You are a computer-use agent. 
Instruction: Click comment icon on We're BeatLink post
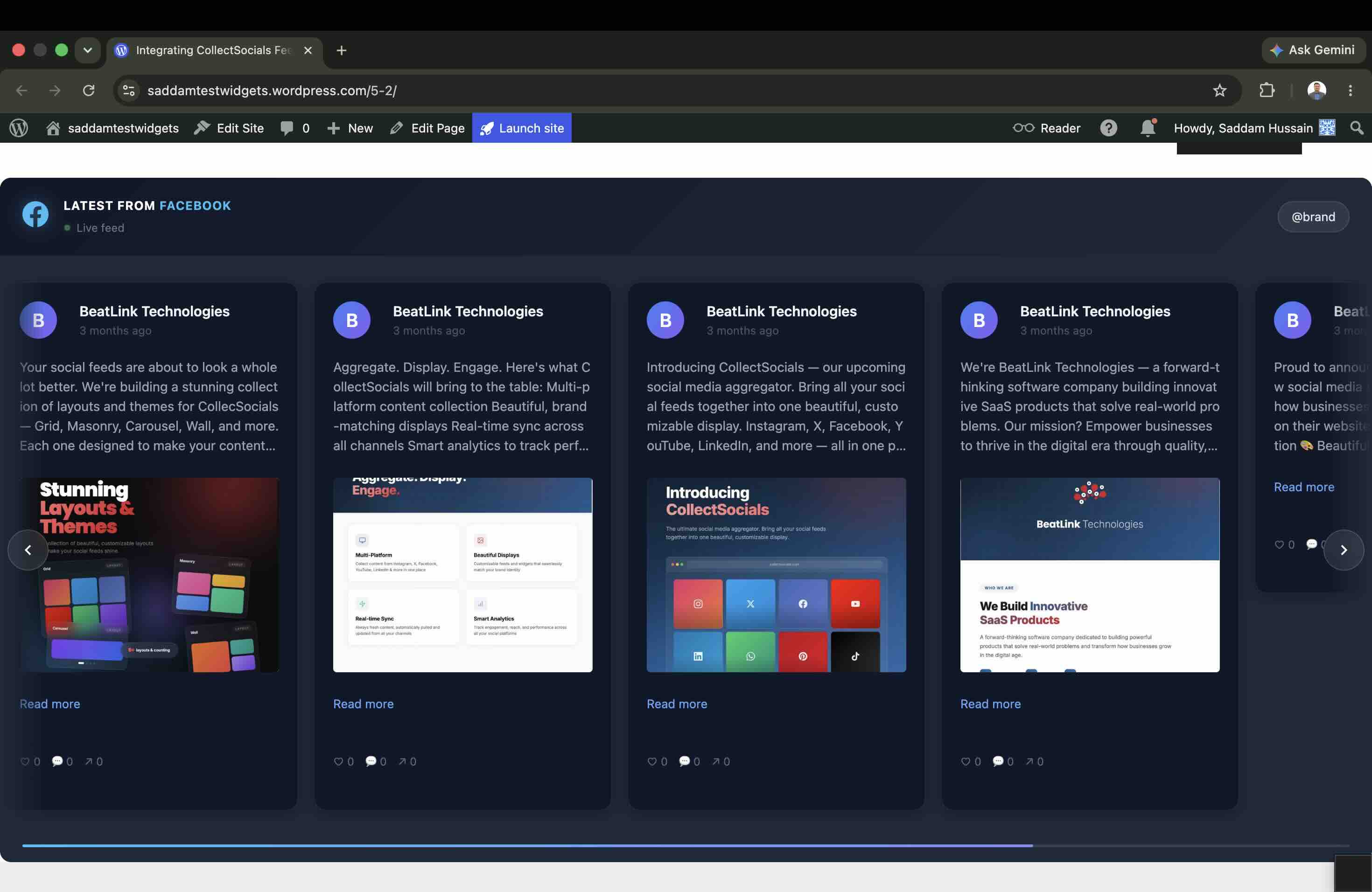pos(998,761)
